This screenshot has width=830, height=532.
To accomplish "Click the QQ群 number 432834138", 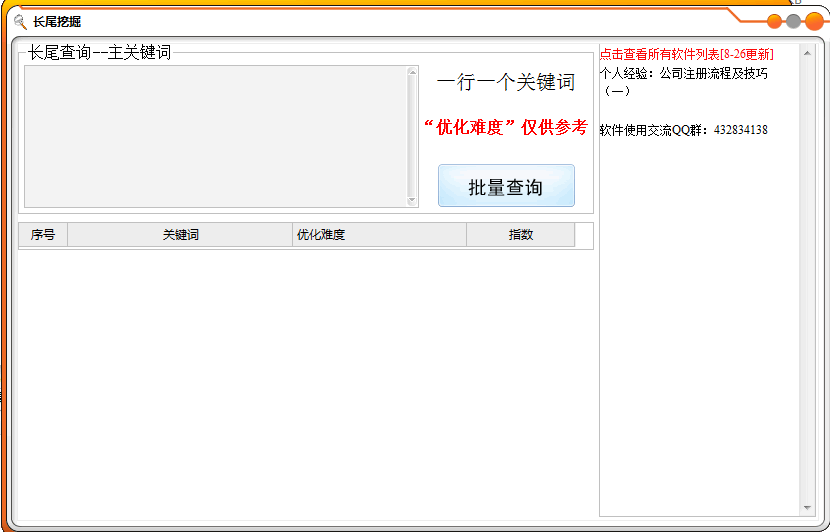I will point(740,130).
